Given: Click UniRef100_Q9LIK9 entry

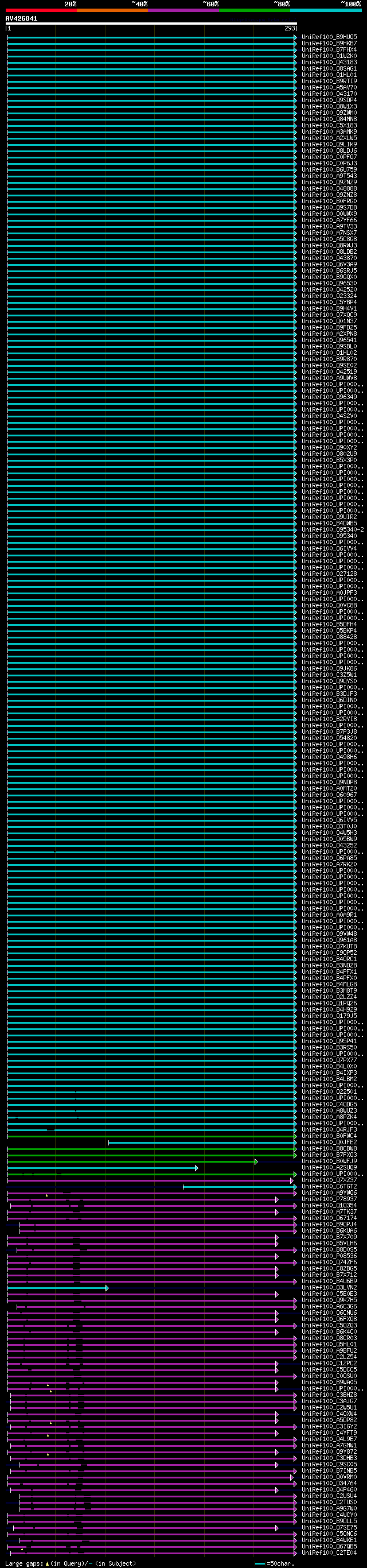Looking at the screenshot, I should 329,144.
